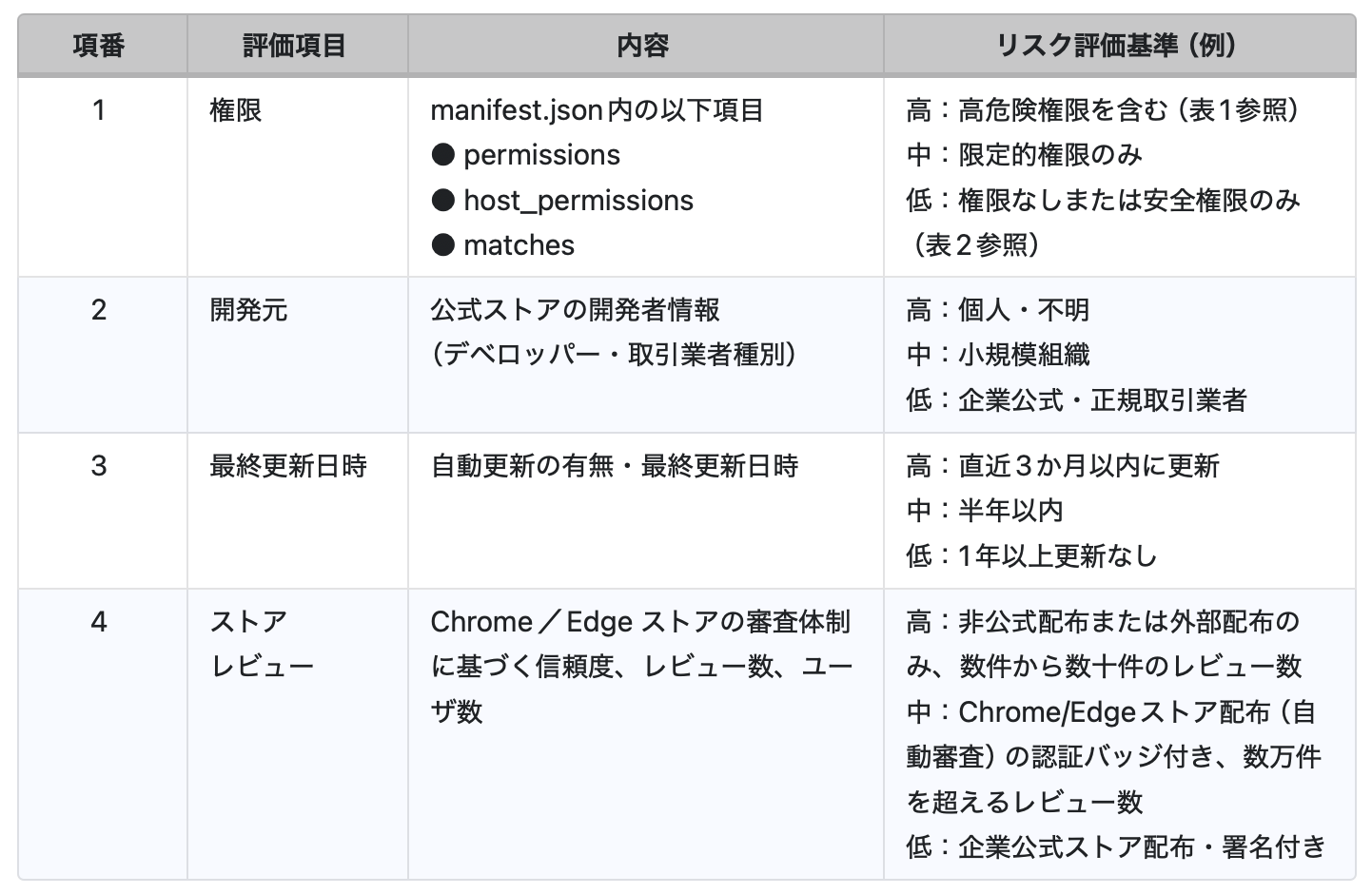Select the matches bullet item
The width and height of the screenshot is (1372, 894).
519,245
